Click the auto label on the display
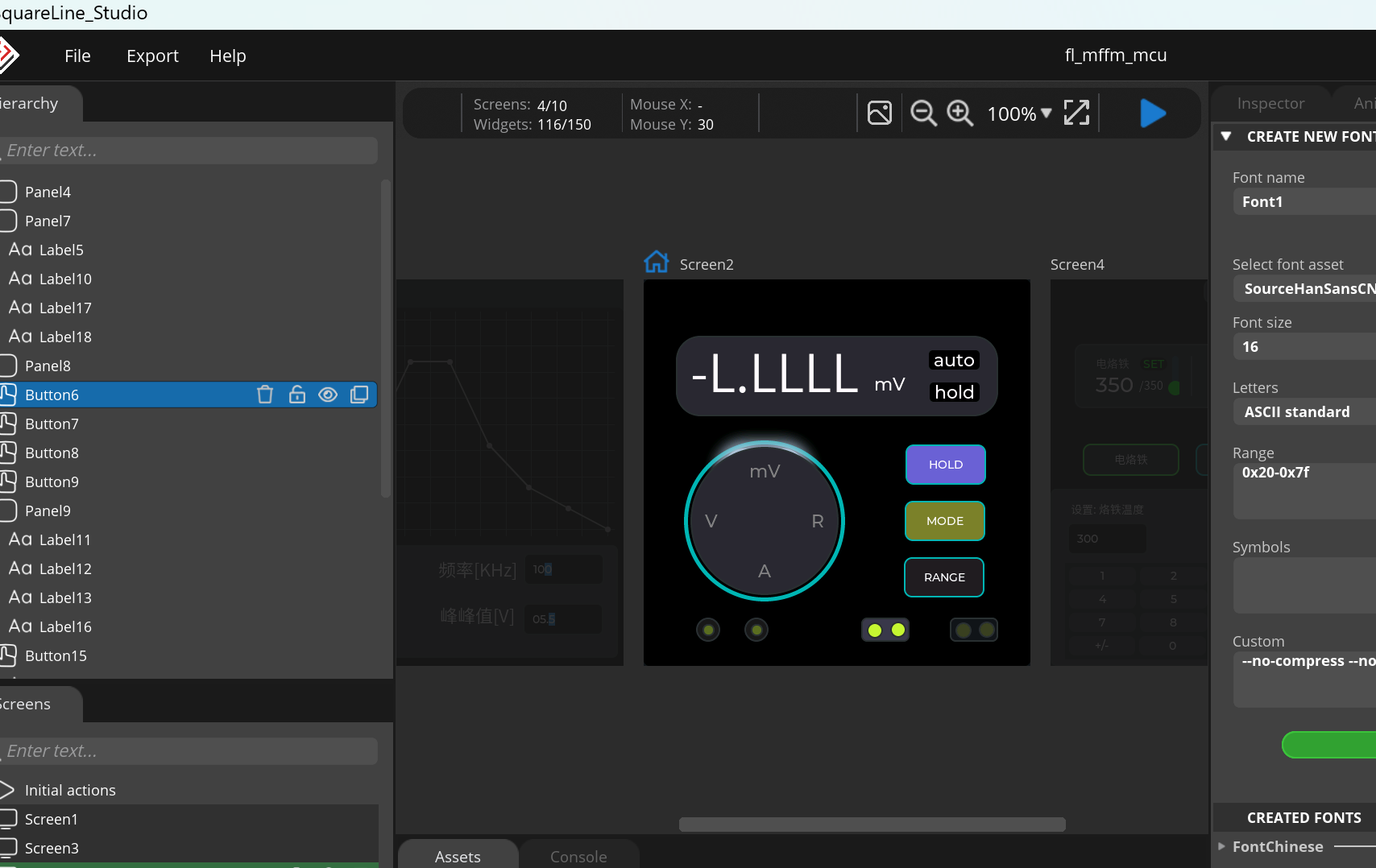Screen dimensions: 1376x868 point(954,360)
